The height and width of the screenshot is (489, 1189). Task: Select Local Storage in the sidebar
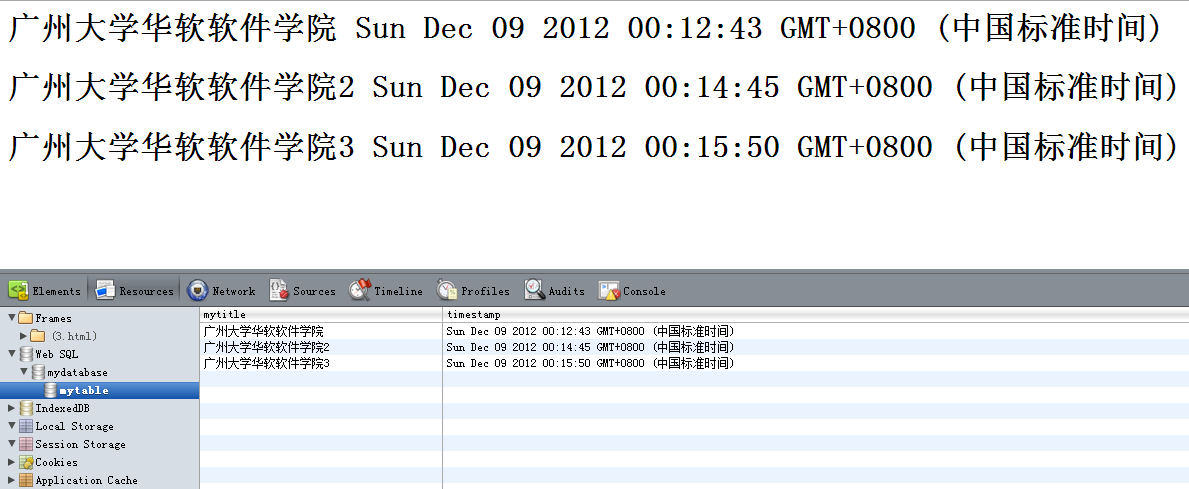coord(74,426)
